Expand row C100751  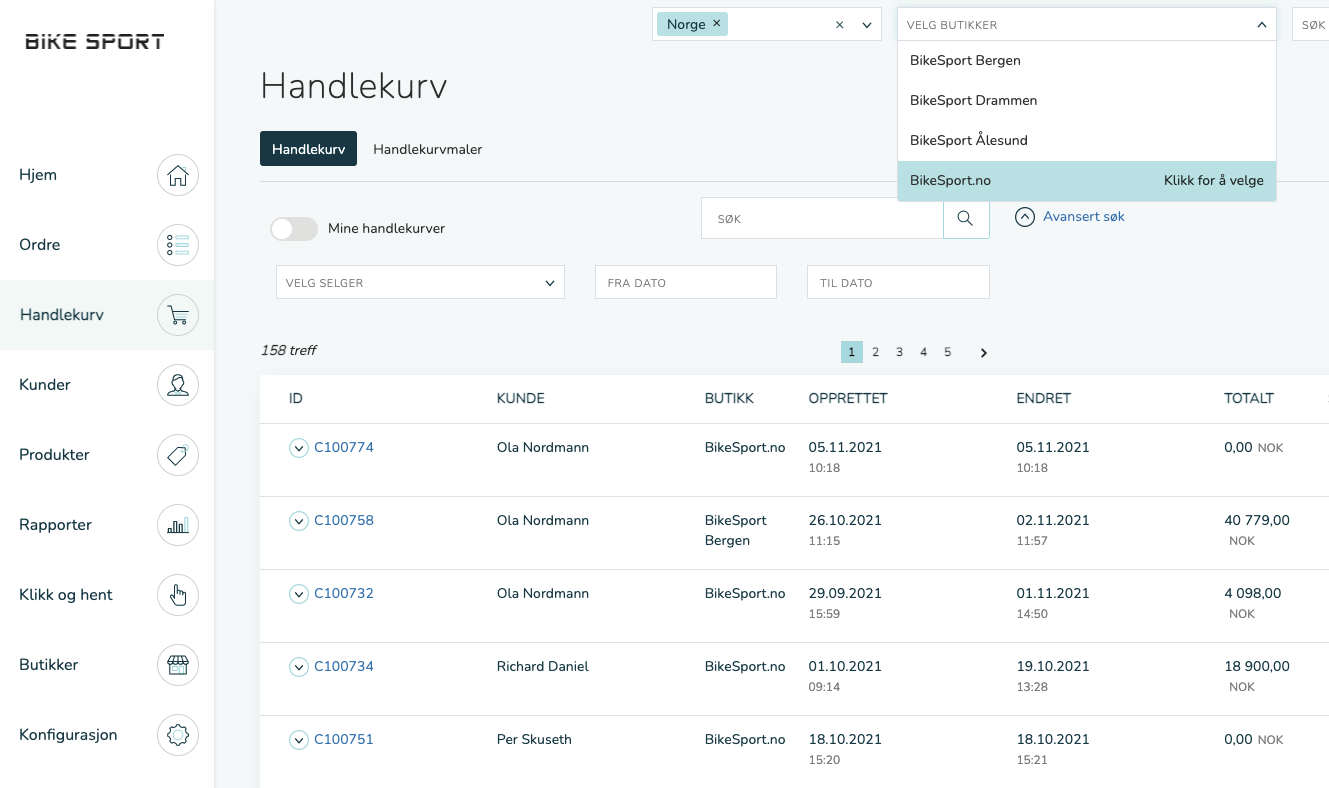tap(298, 740)
